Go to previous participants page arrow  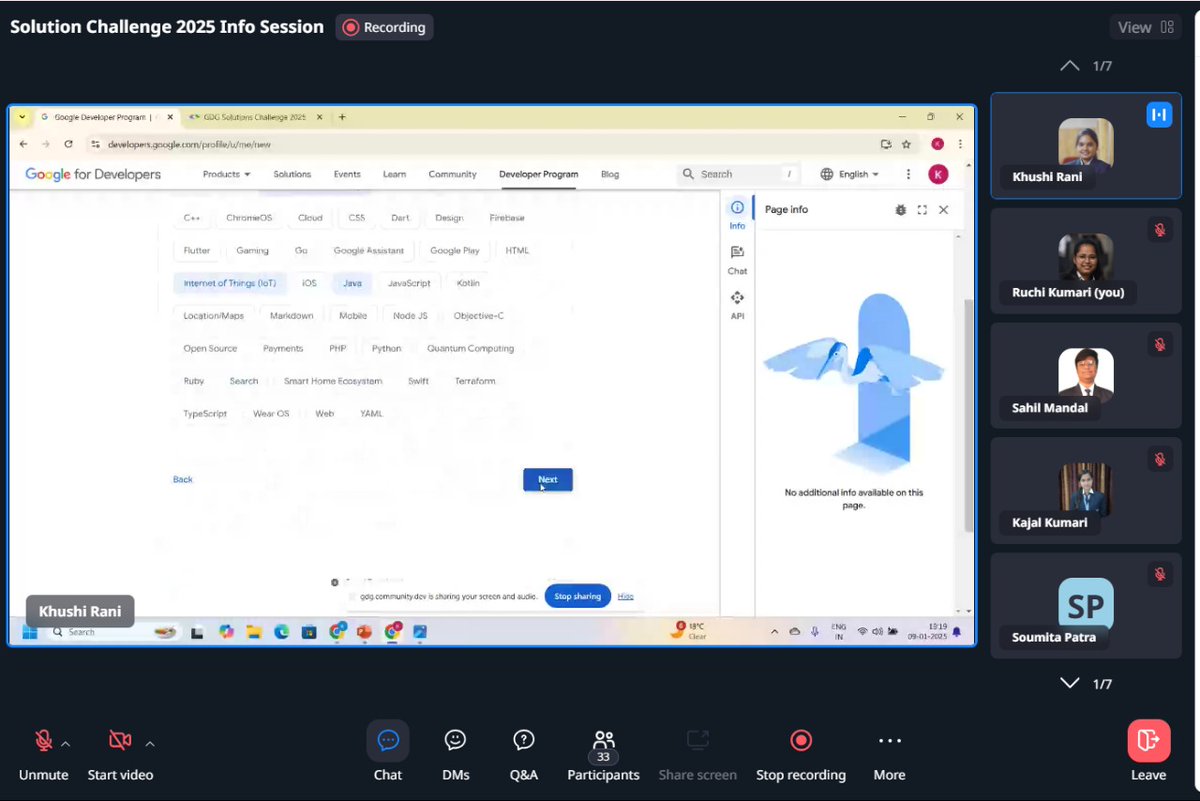[1069, 66]
